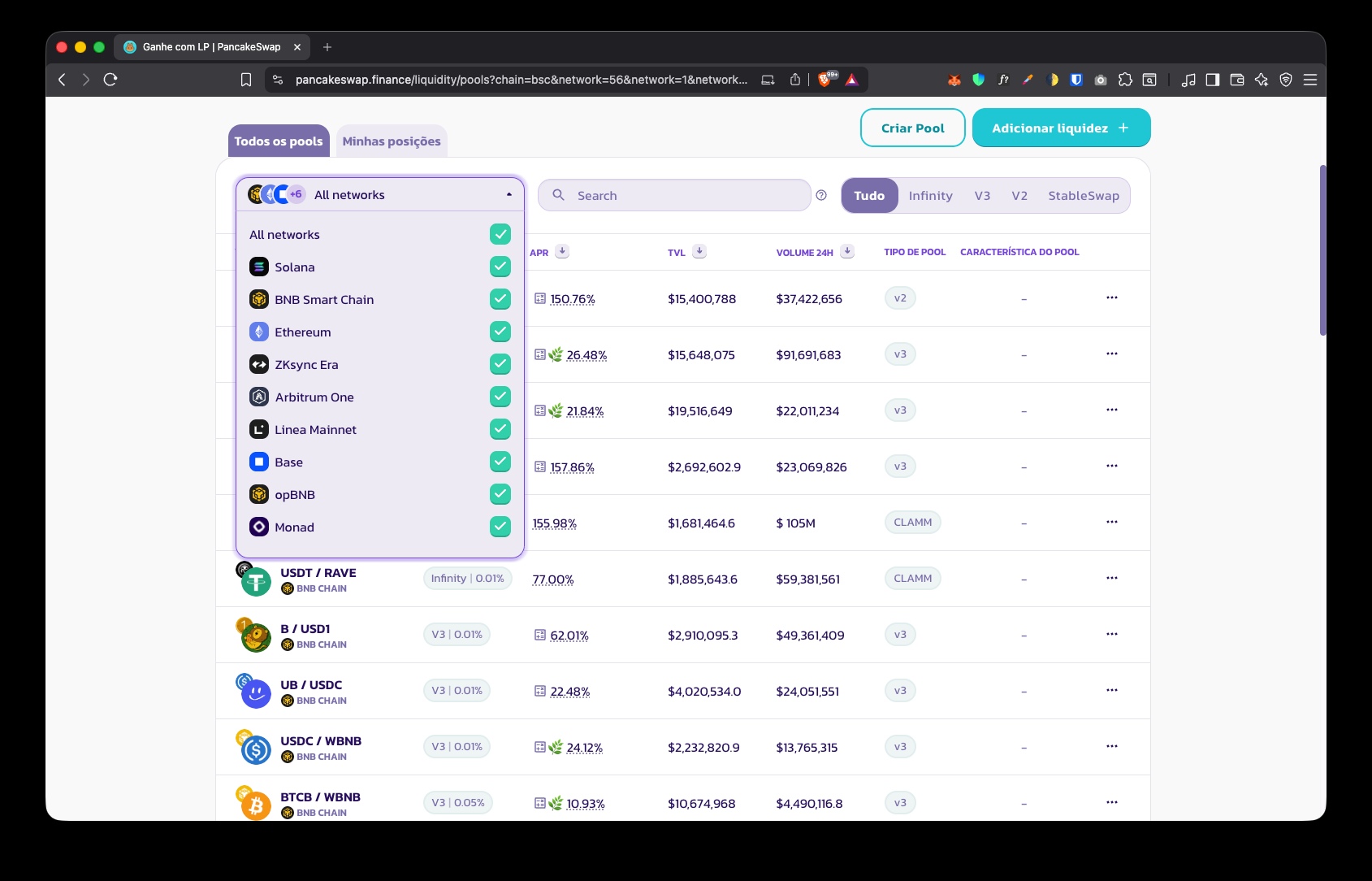Click the page vertical scrollbar

[1322, 250]
